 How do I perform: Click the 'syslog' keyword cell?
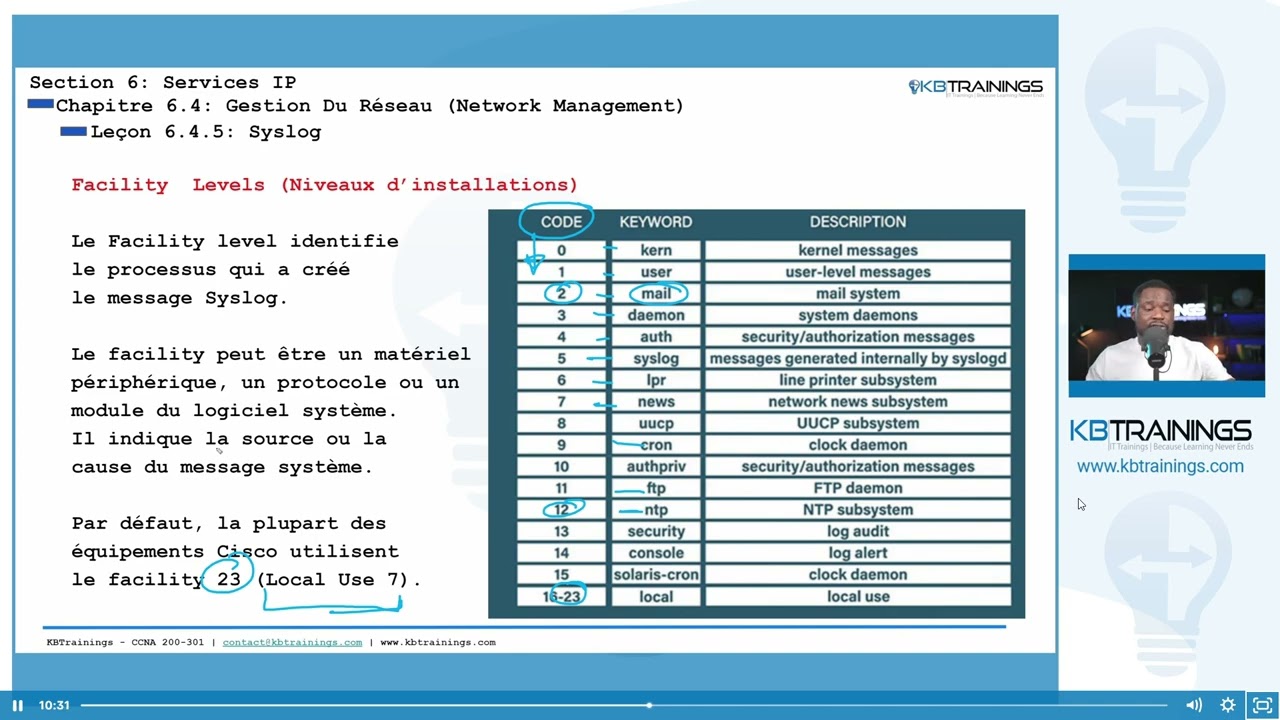click(656, 358)
